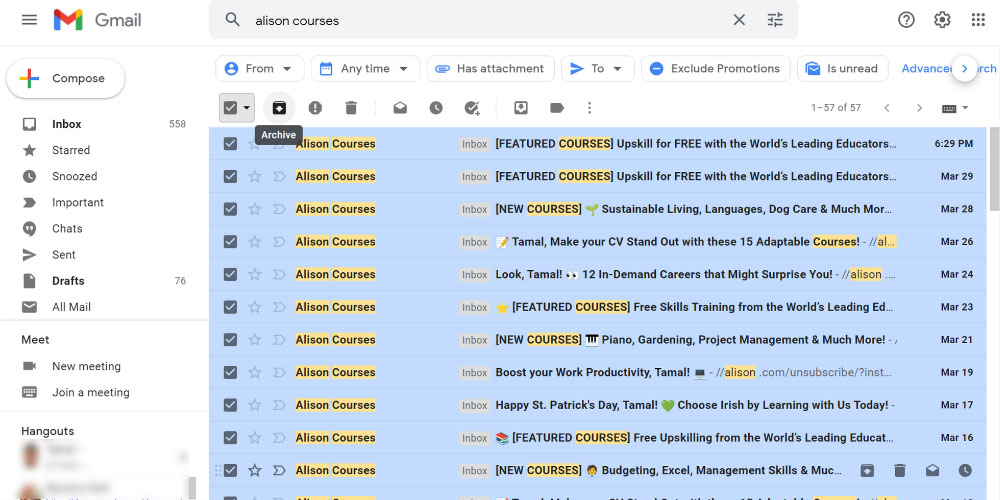Expand filter chips with right chevron
The width and height of the screenshot is (1000, 500).
point(964,68)
